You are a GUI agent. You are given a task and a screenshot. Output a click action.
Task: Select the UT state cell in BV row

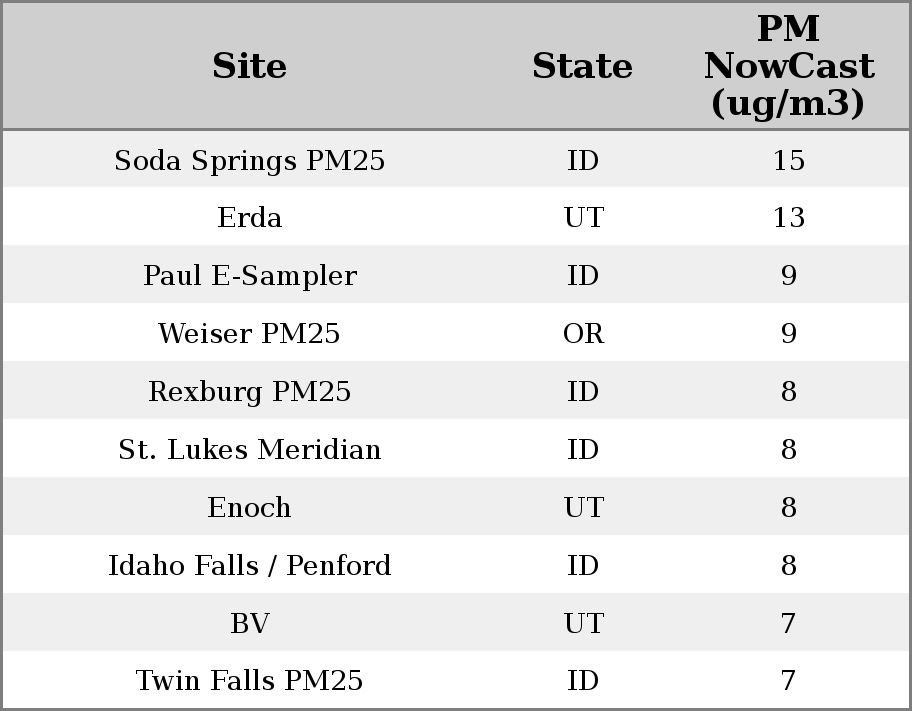click(x=583, y=624)
